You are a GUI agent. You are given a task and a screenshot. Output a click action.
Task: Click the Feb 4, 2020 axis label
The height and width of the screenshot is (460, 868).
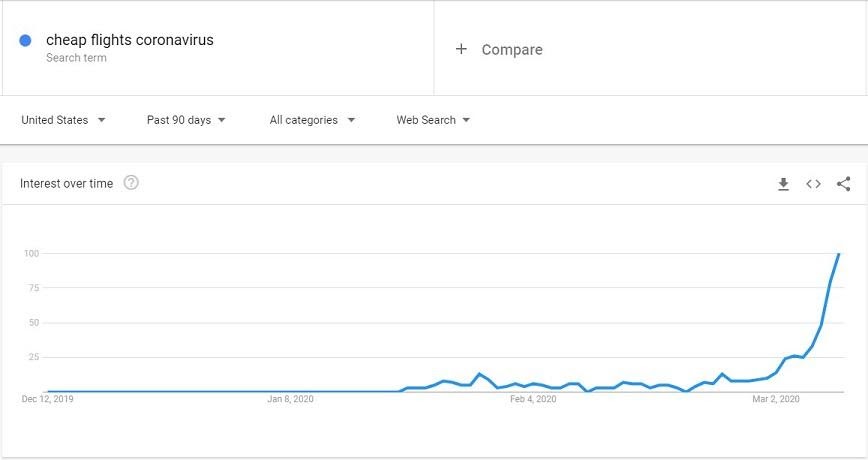coord(533,399)
